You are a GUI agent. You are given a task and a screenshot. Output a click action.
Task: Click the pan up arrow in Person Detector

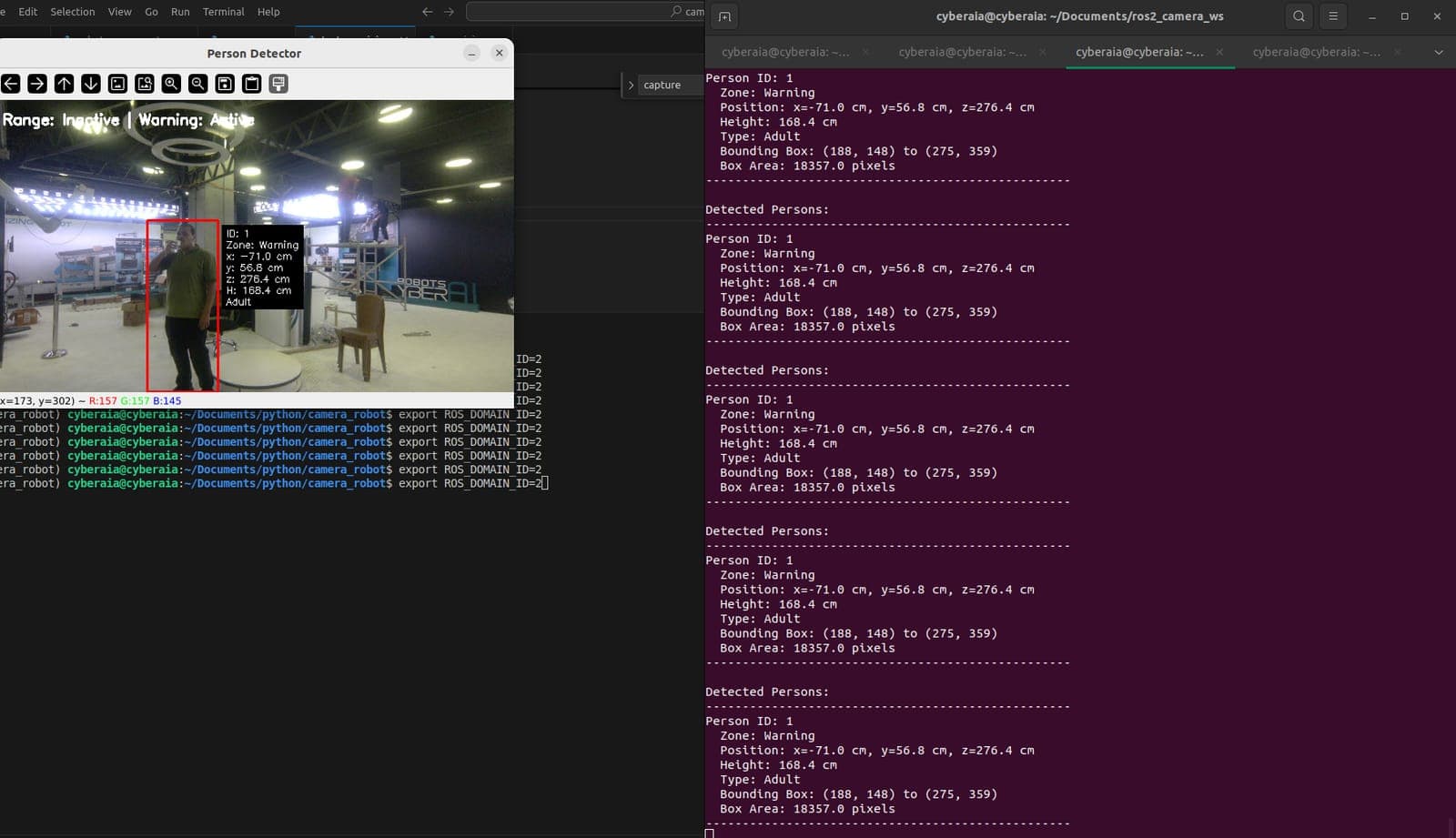click(x=64, y=84)
